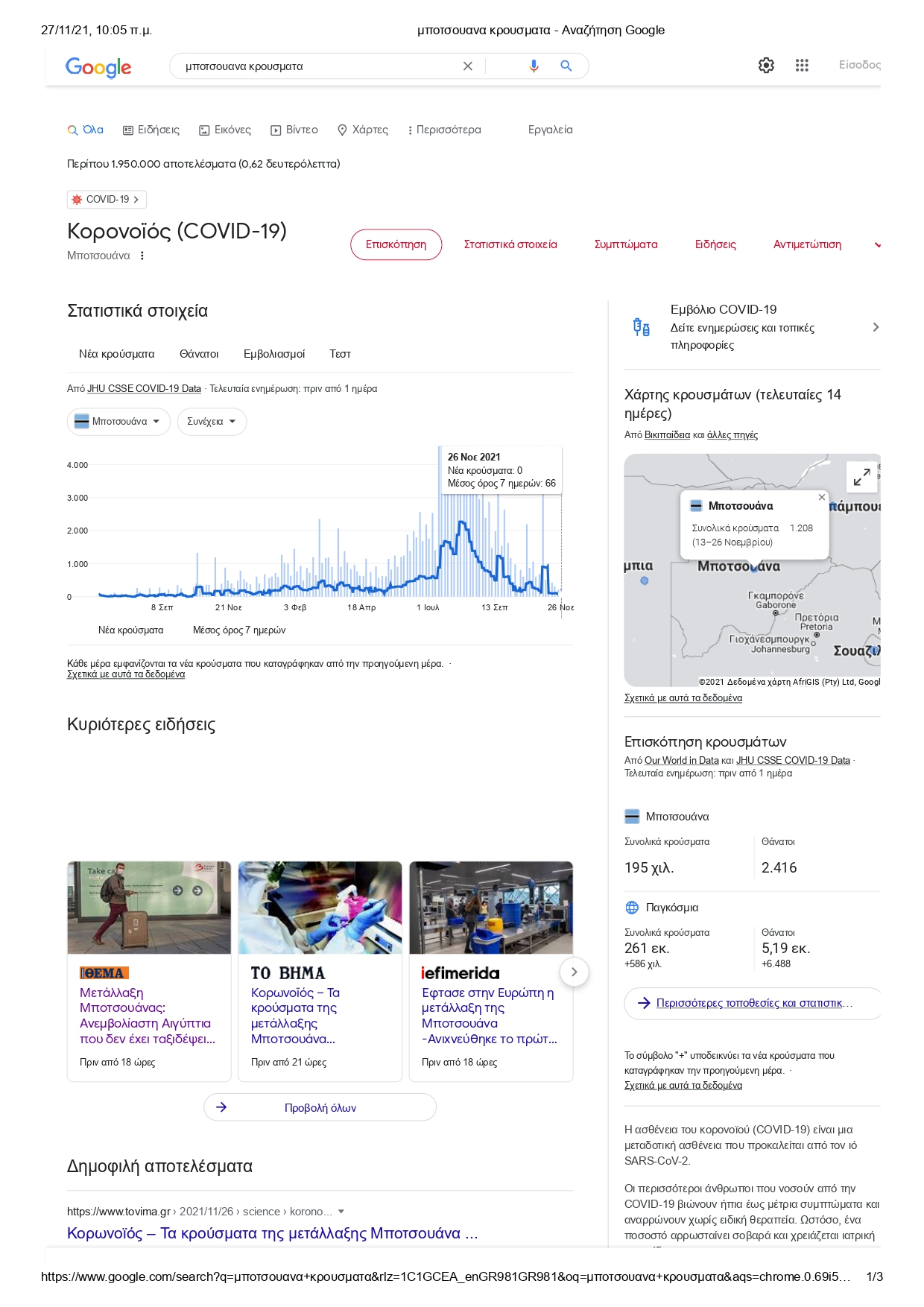The height and width of the screenshot is (1307, 924).
Task: Click the magnifier search button
Action: (566, 66)
